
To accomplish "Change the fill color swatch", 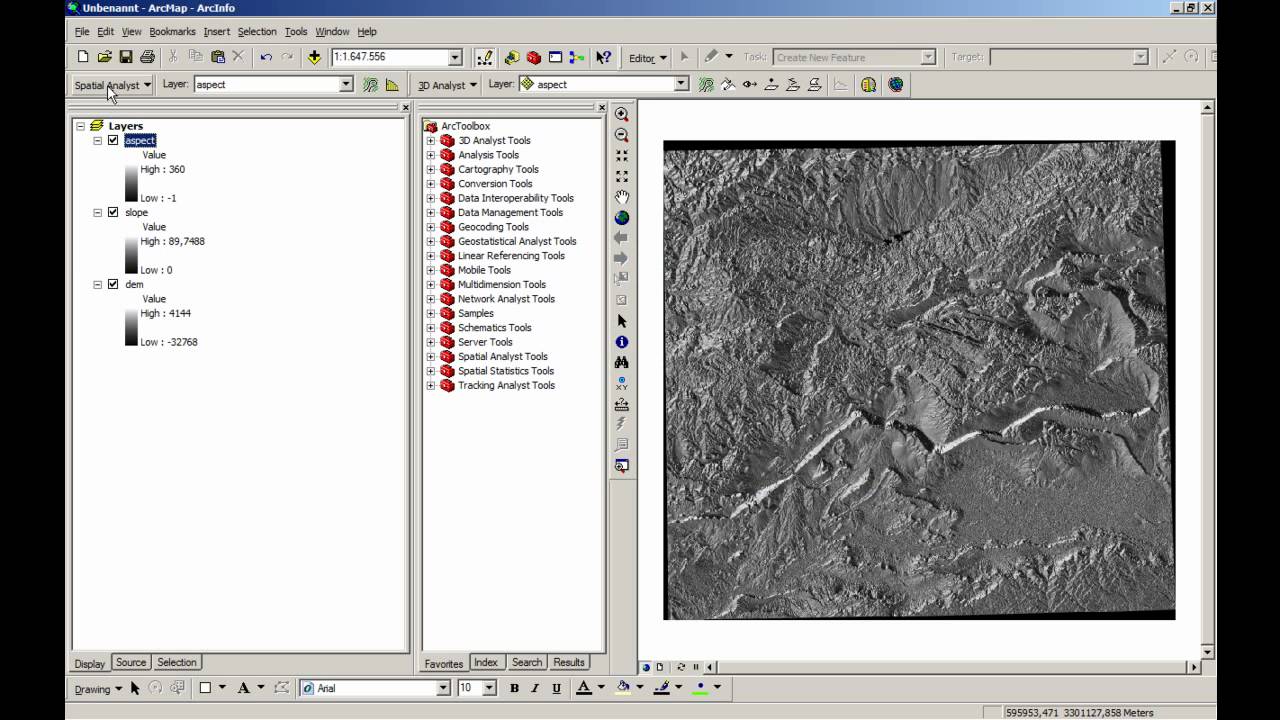I will [623, 688].
